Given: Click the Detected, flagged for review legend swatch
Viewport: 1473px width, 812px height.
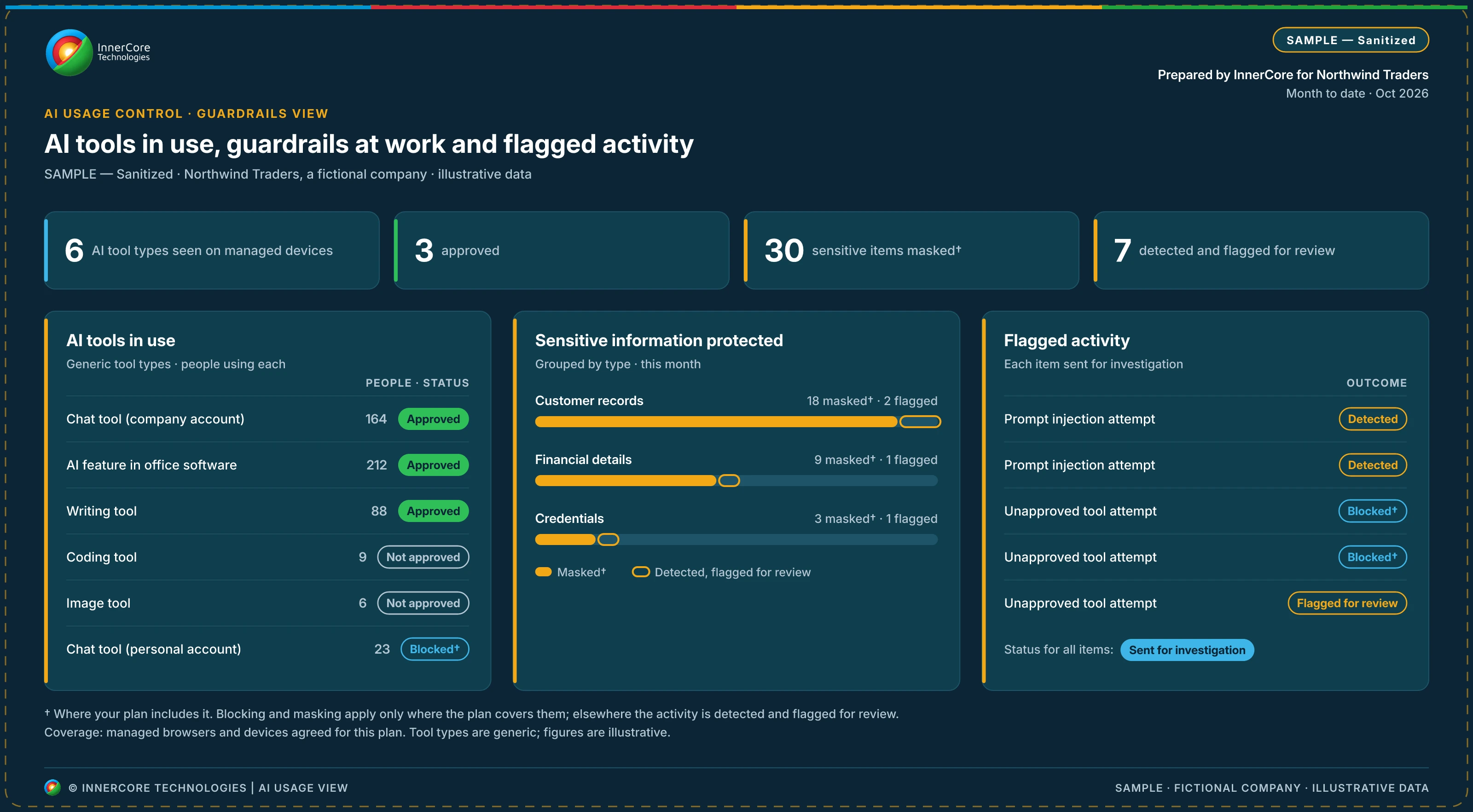Looking at the screenshot, I should tap(640, 572).
